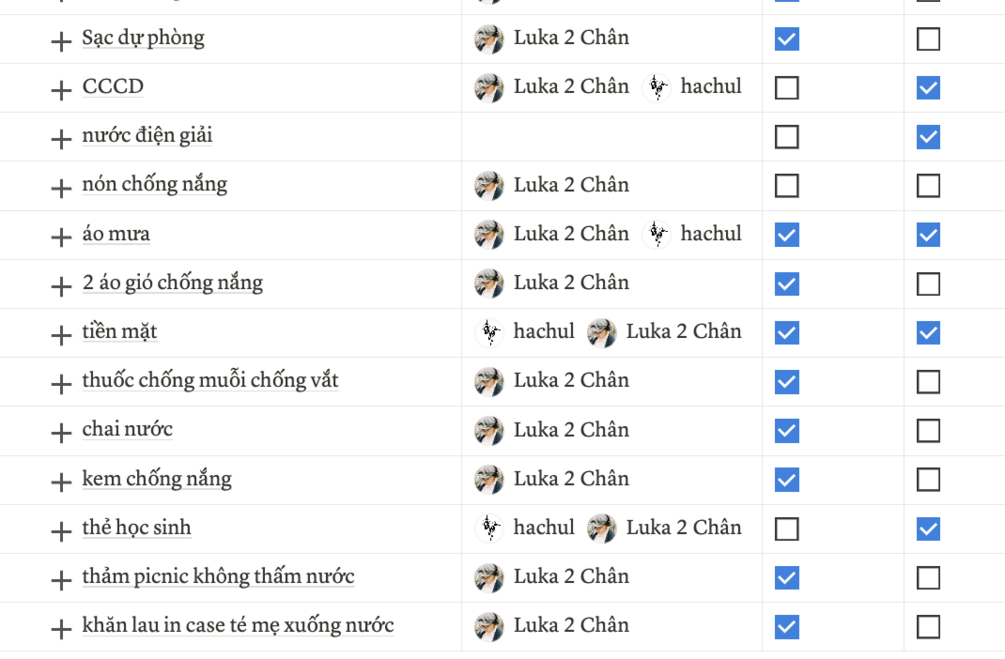This screenshot has width=1005, height=659.
Task: Check first checkbox in thẻ học sinh row
Action: 787,529
